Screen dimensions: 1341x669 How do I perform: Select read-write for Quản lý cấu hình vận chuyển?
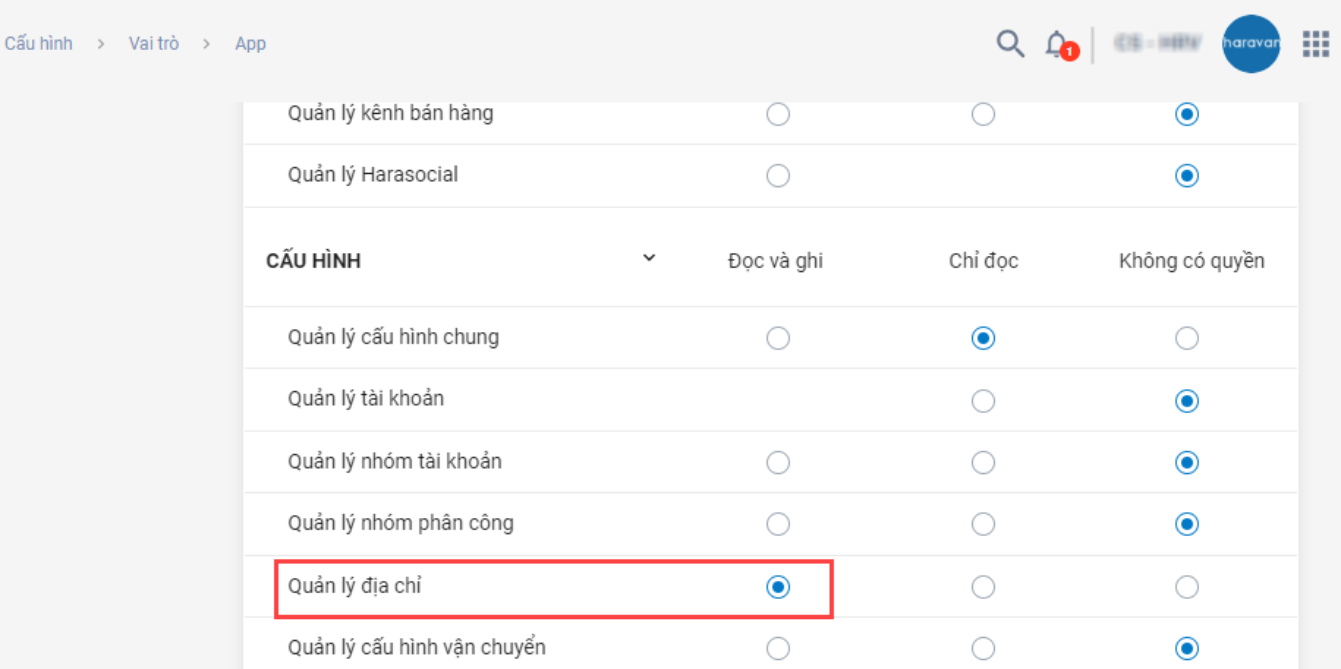[x=778, y=649]
